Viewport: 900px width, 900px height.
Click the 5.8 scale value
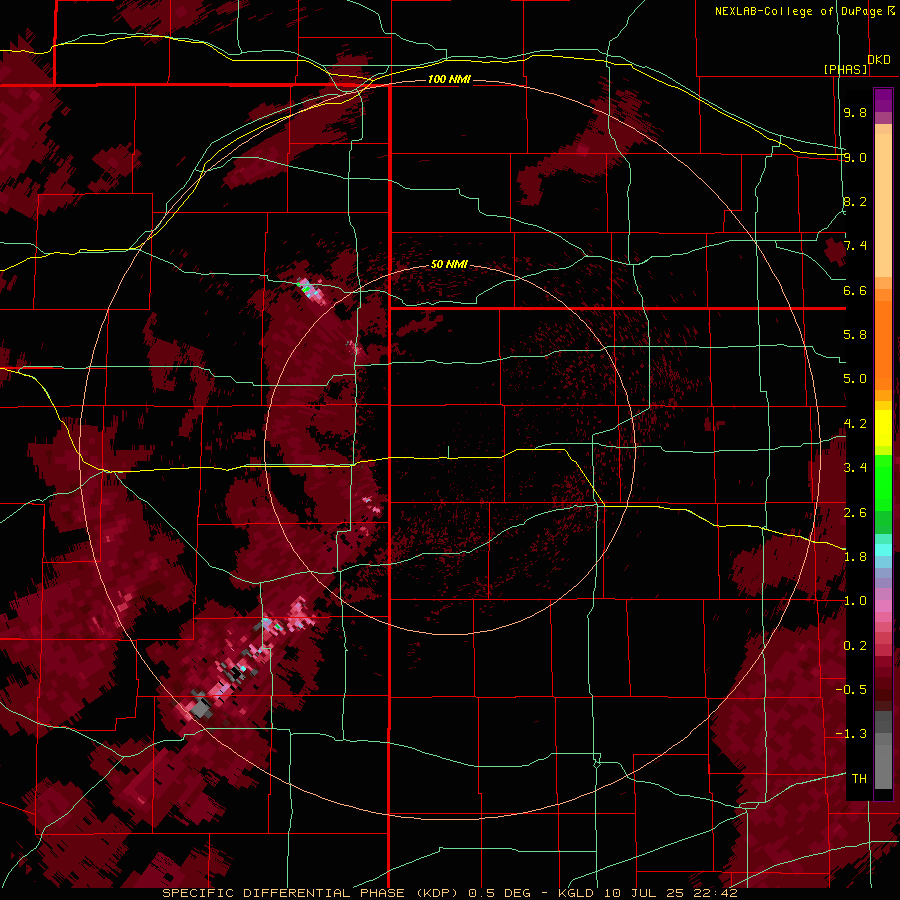(855, 335)
